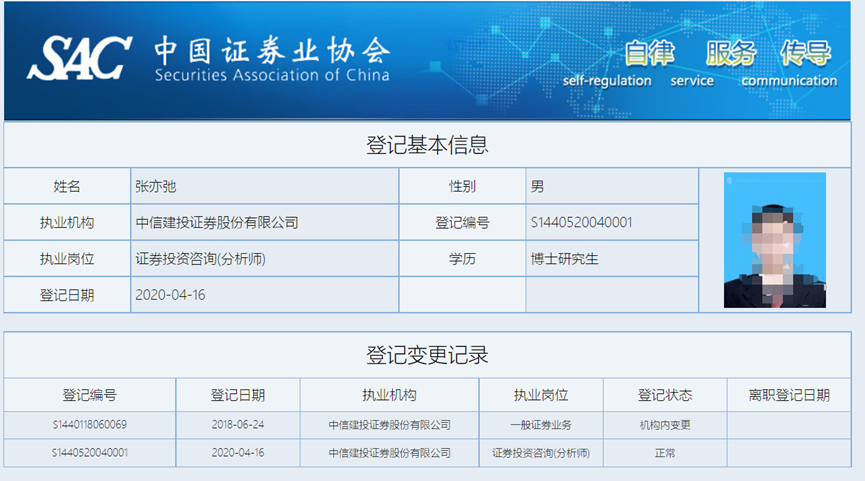Click the 执业机构 column header

[389, 395]
